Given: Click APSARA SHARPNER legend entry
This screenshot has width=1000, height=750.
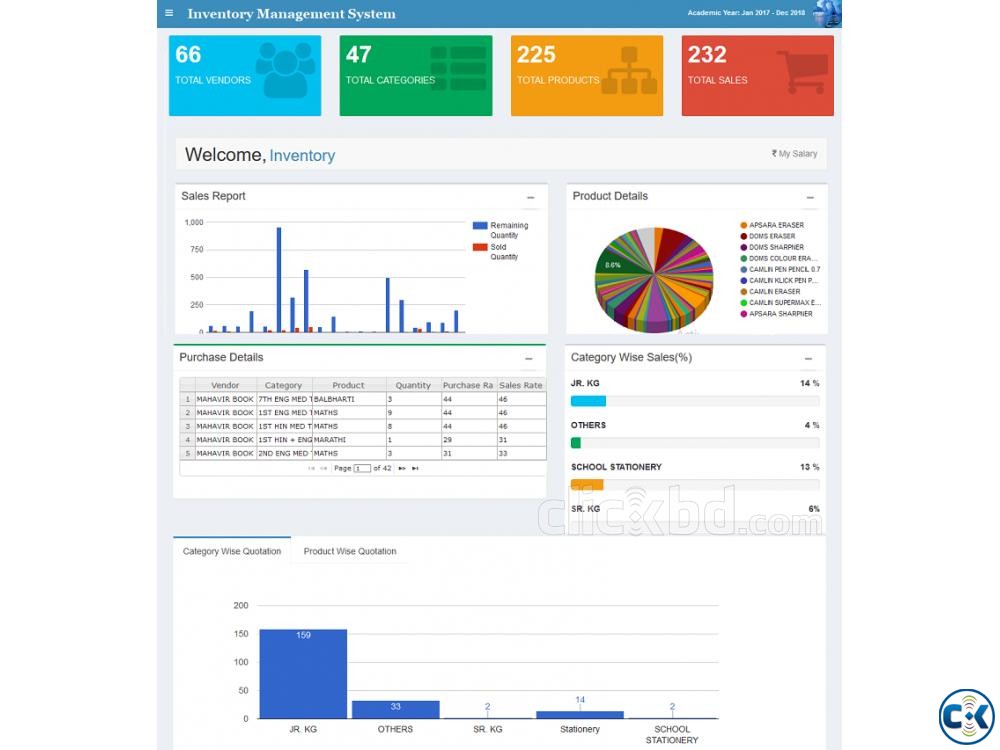Looking at the screenshot, I should point(777,314).
